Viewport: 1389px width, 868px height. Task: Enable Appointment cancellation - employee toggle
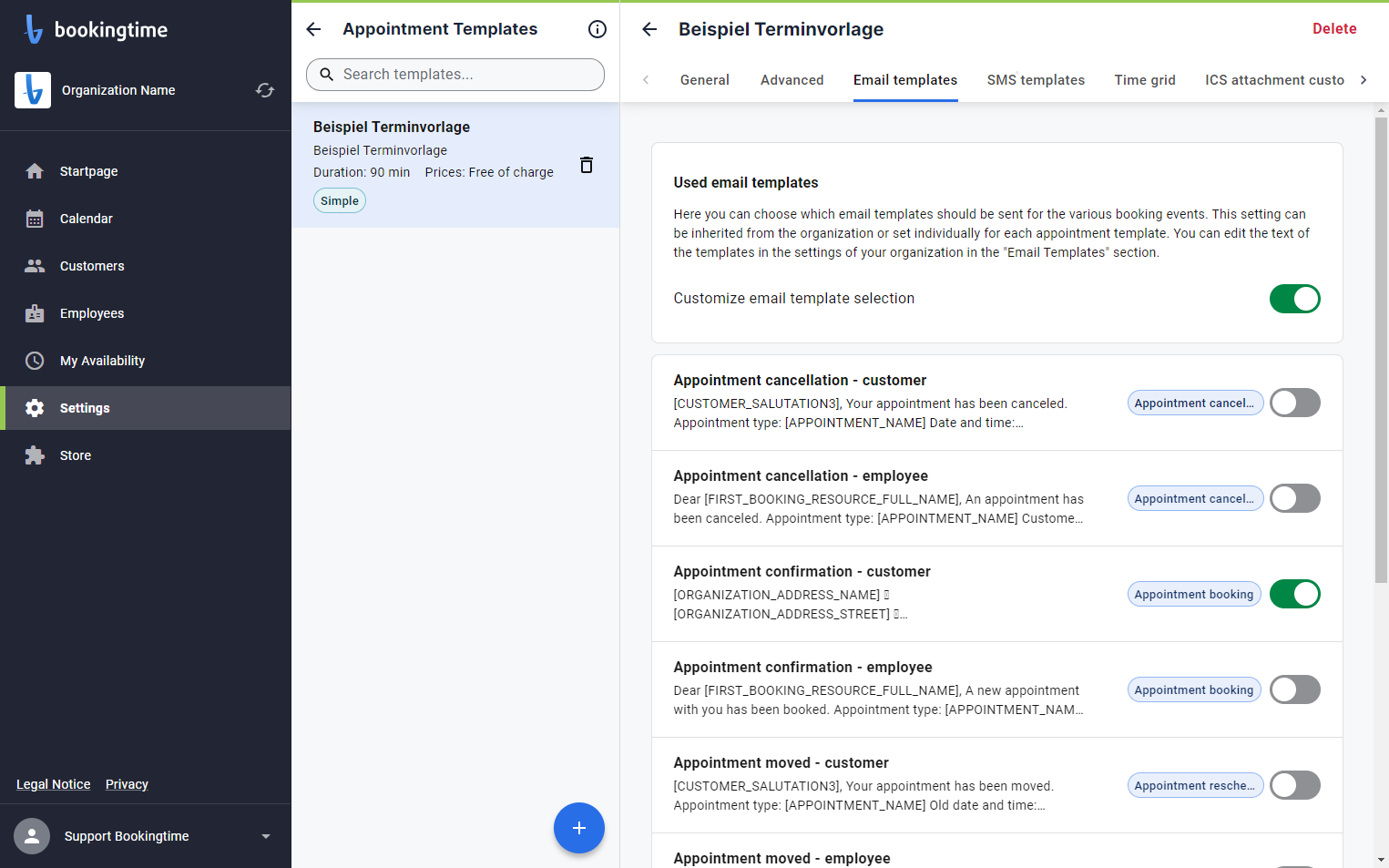point(1294,498)
